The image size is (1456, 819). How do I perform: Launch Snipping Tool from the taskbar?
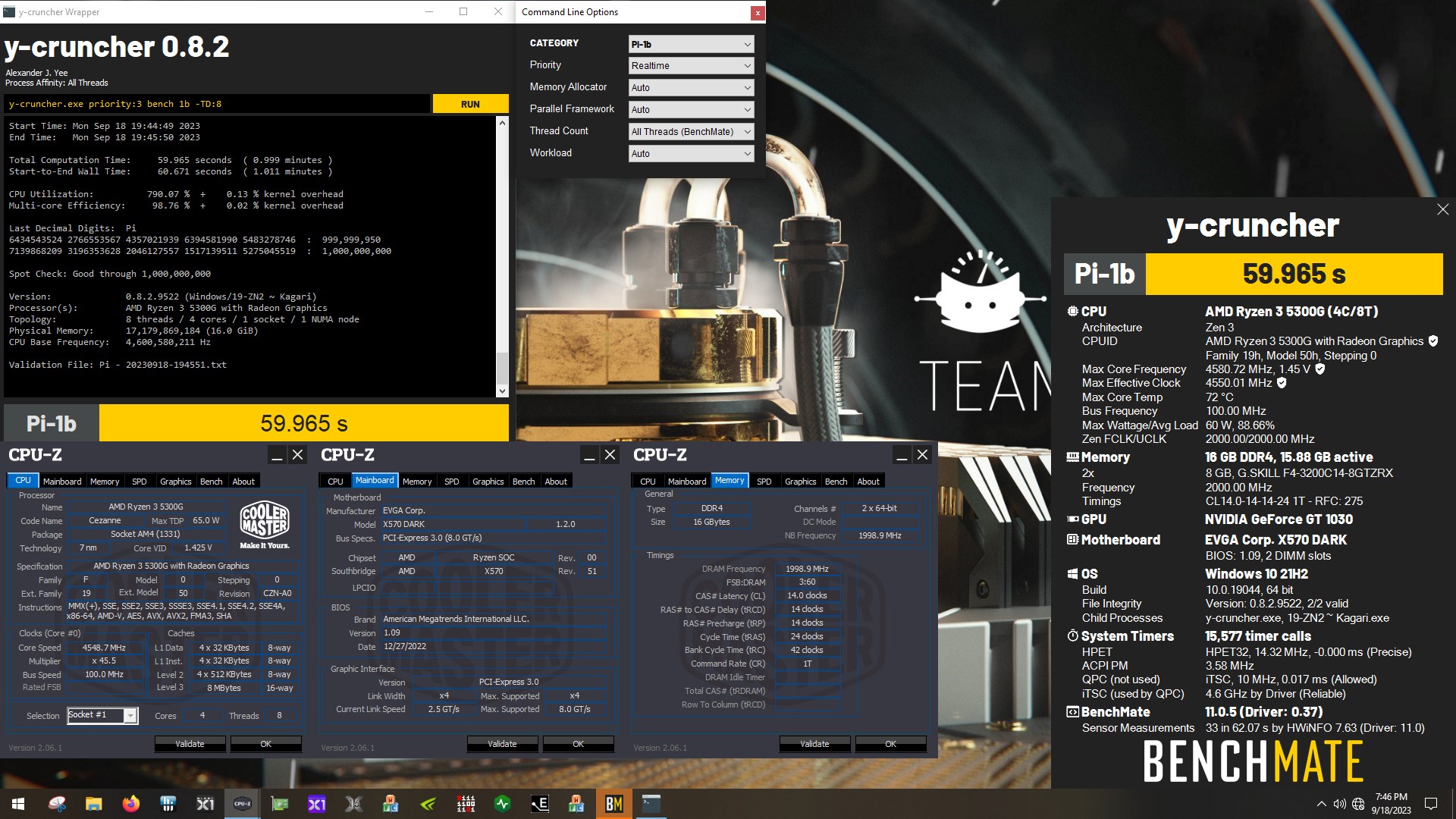[57, 804]
